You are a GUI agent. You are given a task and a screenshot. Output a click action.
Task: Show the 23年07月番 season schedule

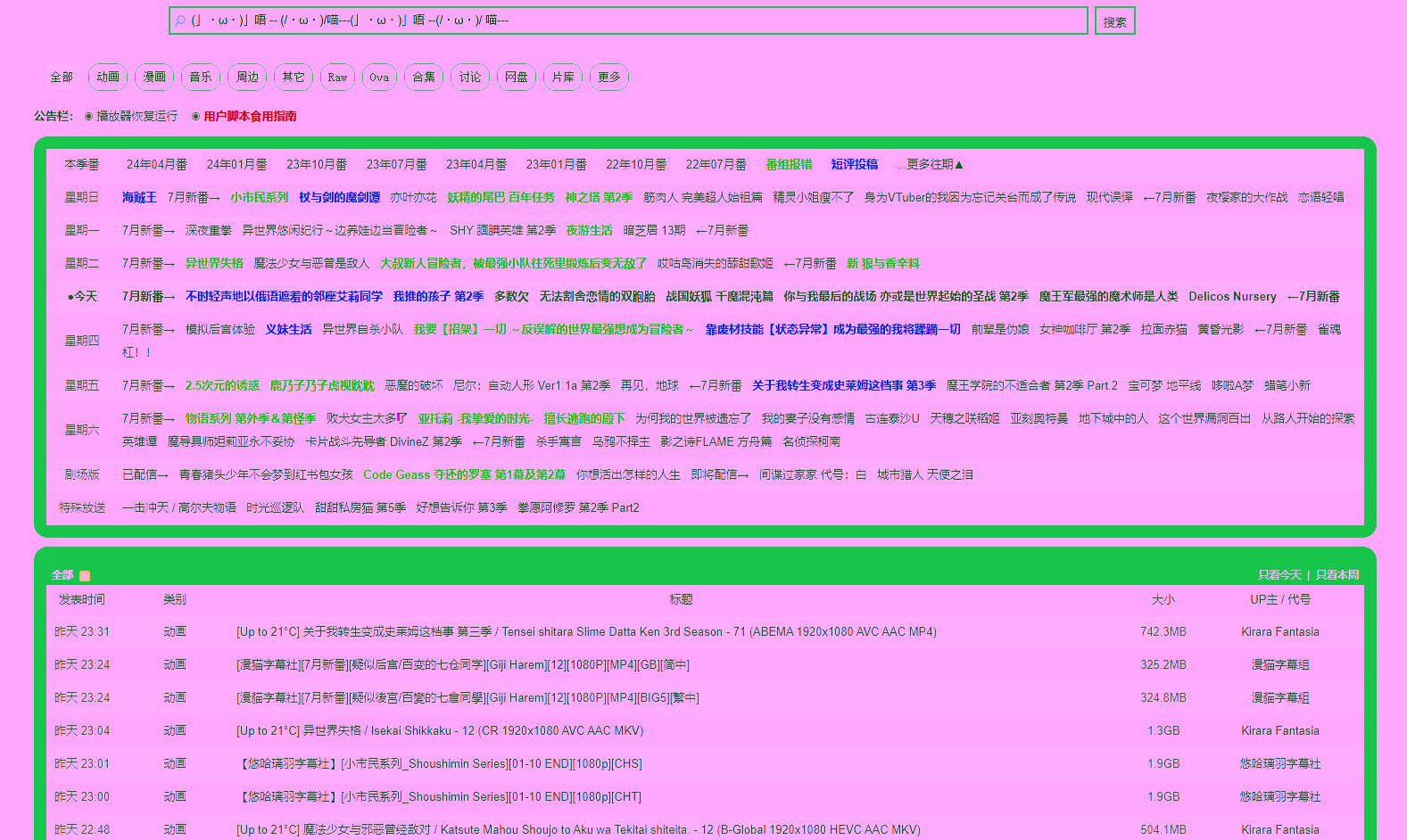point(397,165)
